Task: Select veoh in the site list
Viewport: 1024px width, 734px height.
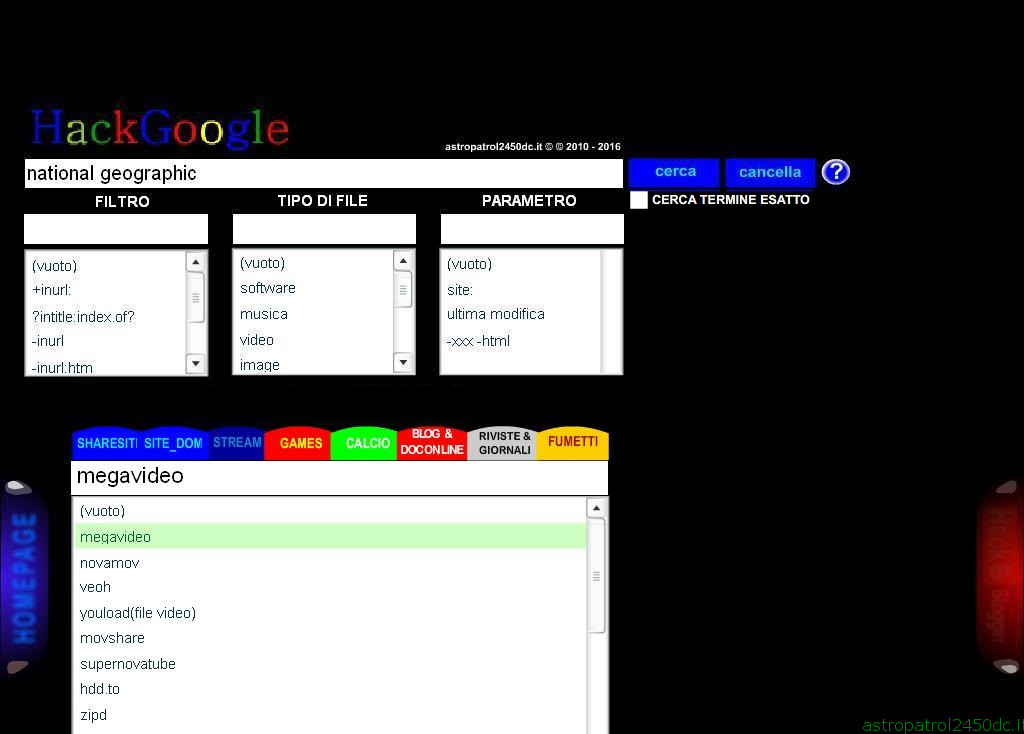Action: point(330,587)
